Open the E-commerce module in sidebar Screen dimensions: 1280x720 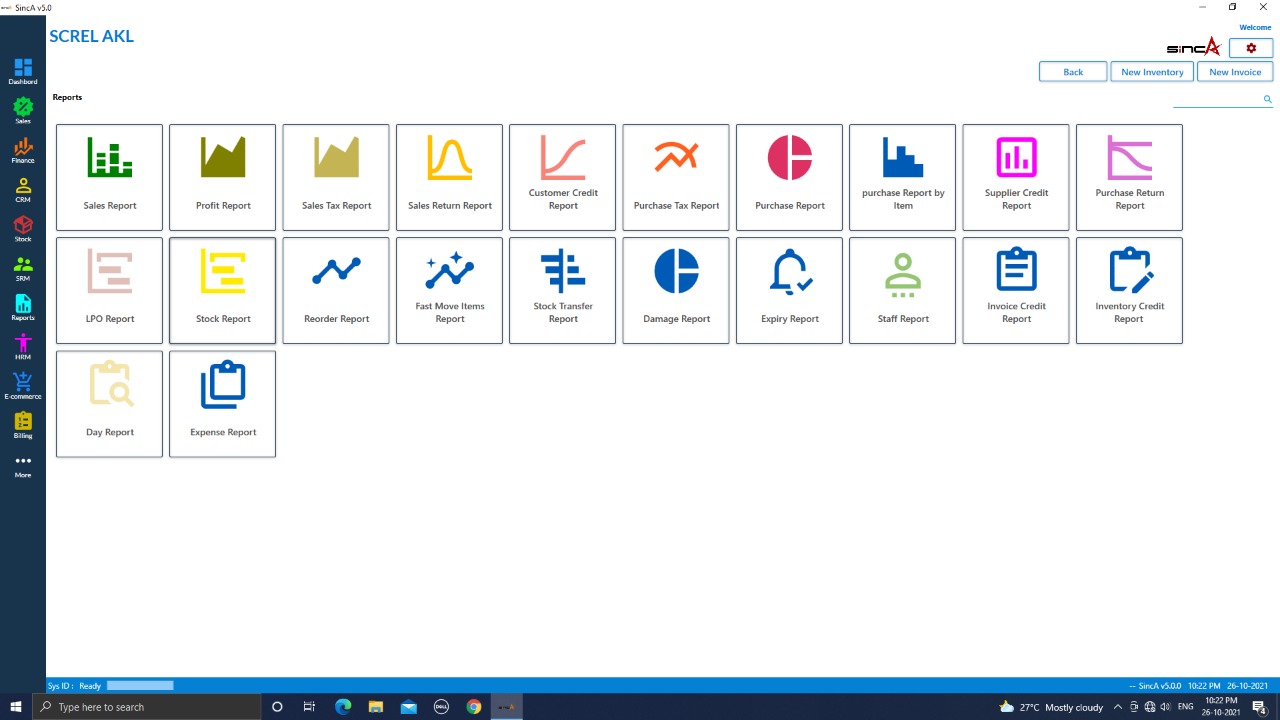(23, 386)
